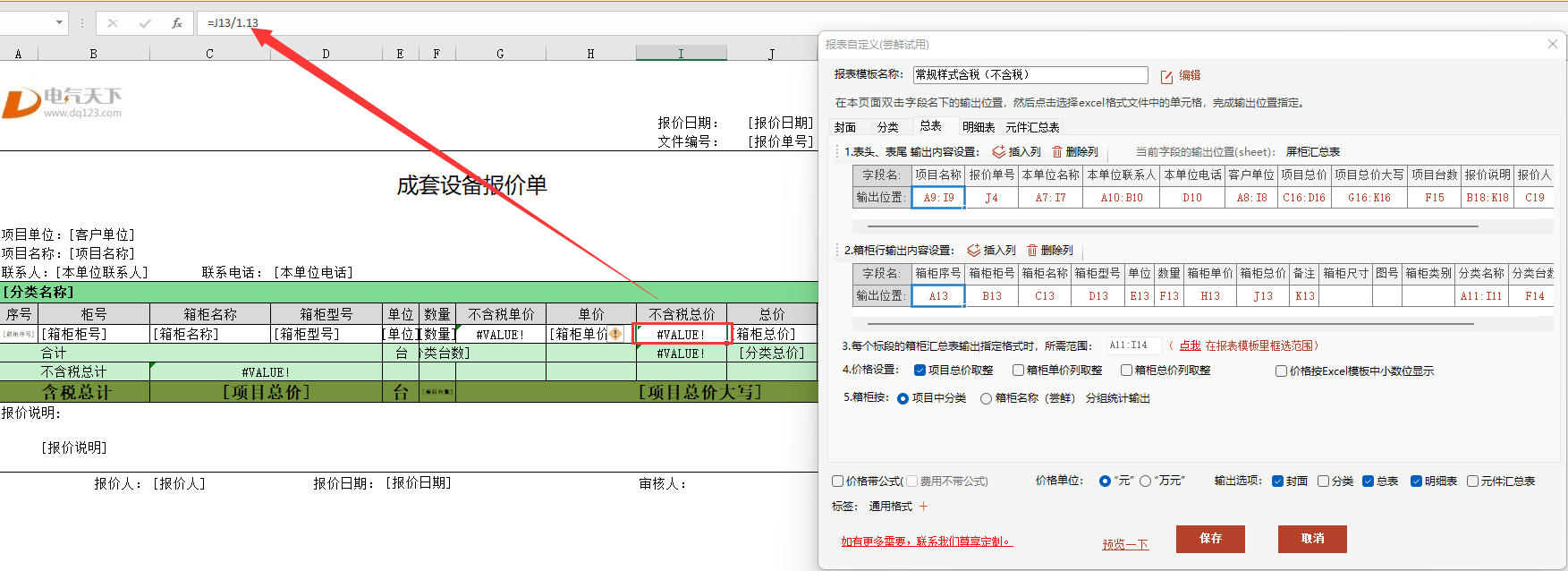Viewport: 1568px width, 571px height.
Task: Select the 元 price unit radio
Action: tap(1105, 482)
